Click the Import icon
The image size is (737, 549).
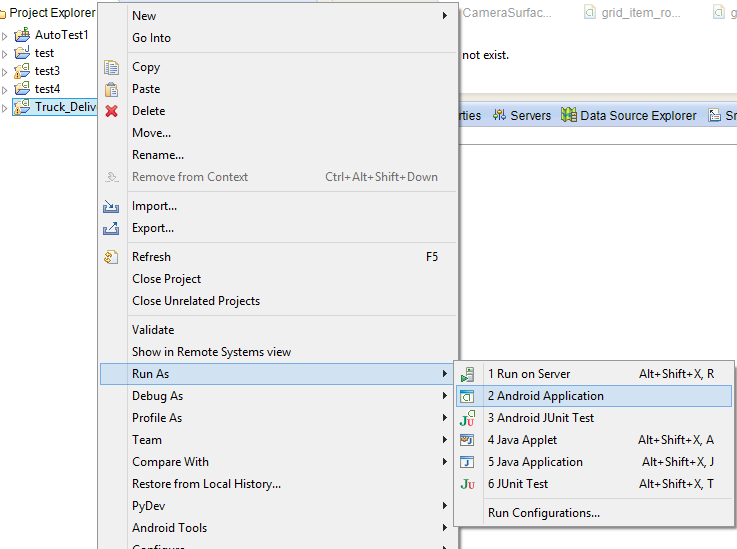point(112,206)
